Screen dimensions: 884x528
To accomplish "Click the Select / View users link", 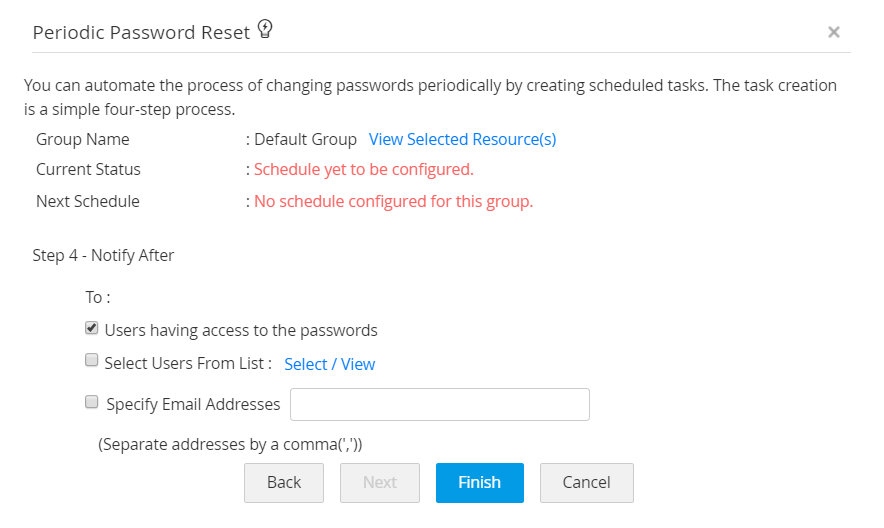I will pyautogui.click(x=329, y=364).
